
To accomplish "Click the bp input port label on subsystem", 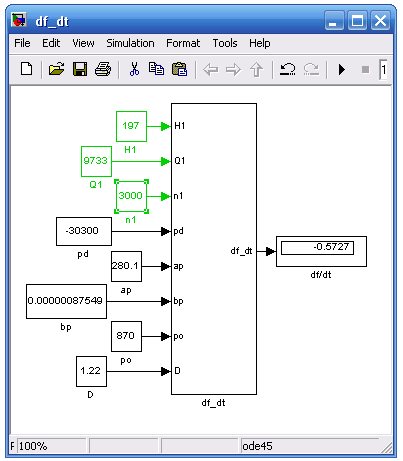I will (x=178, y=301).
